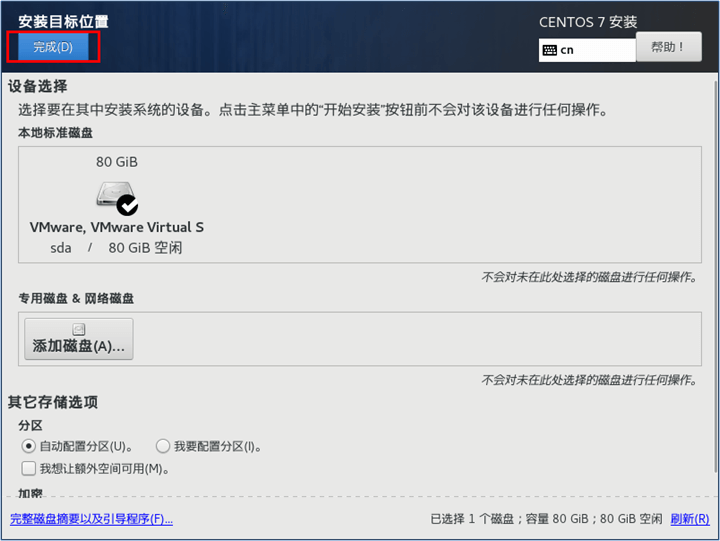
Task: Click the 安装目标位置 page title
Action: pos(63,22)
